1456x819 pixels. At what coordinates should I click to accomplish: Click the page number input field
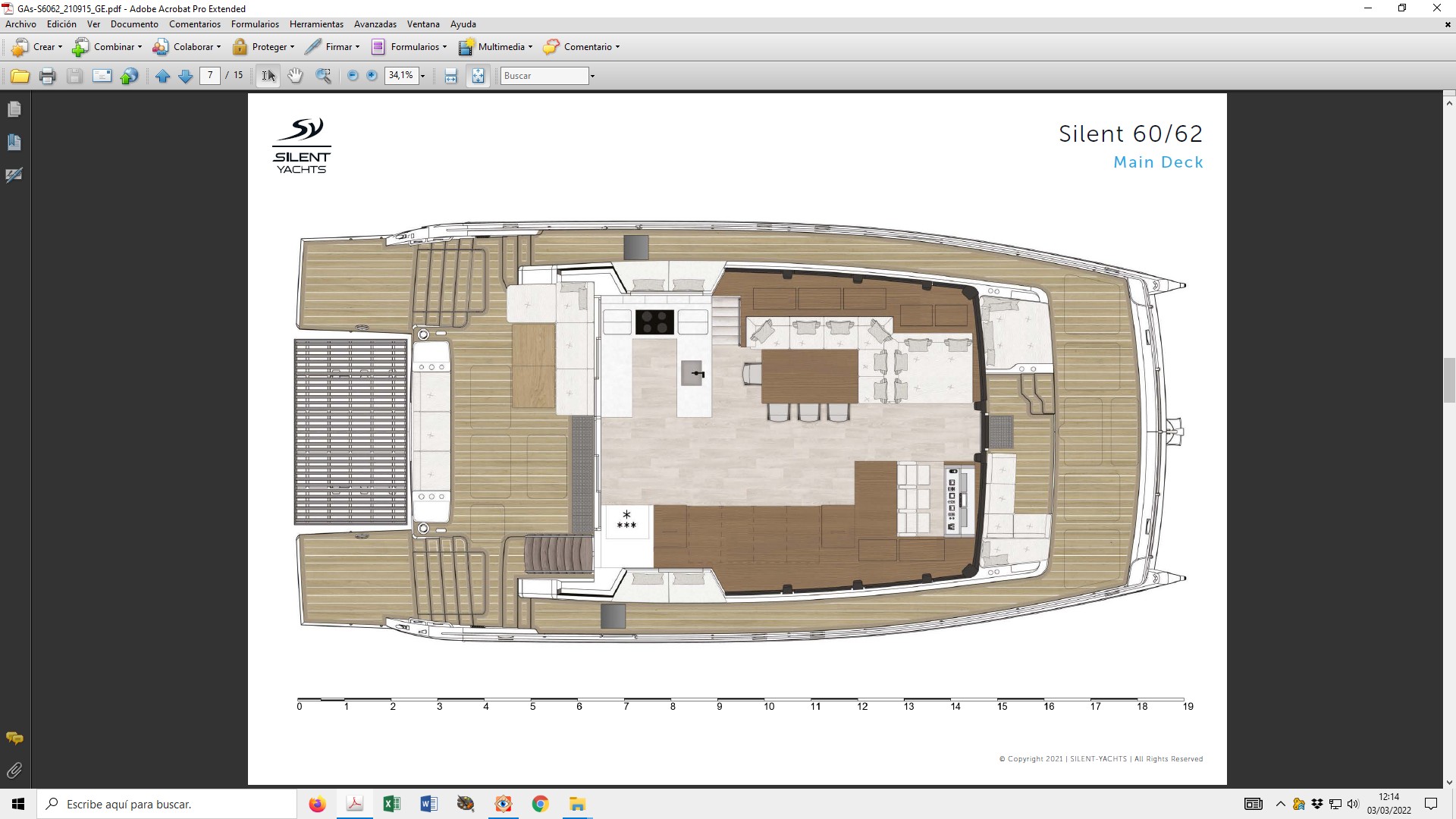pos(210,76)
